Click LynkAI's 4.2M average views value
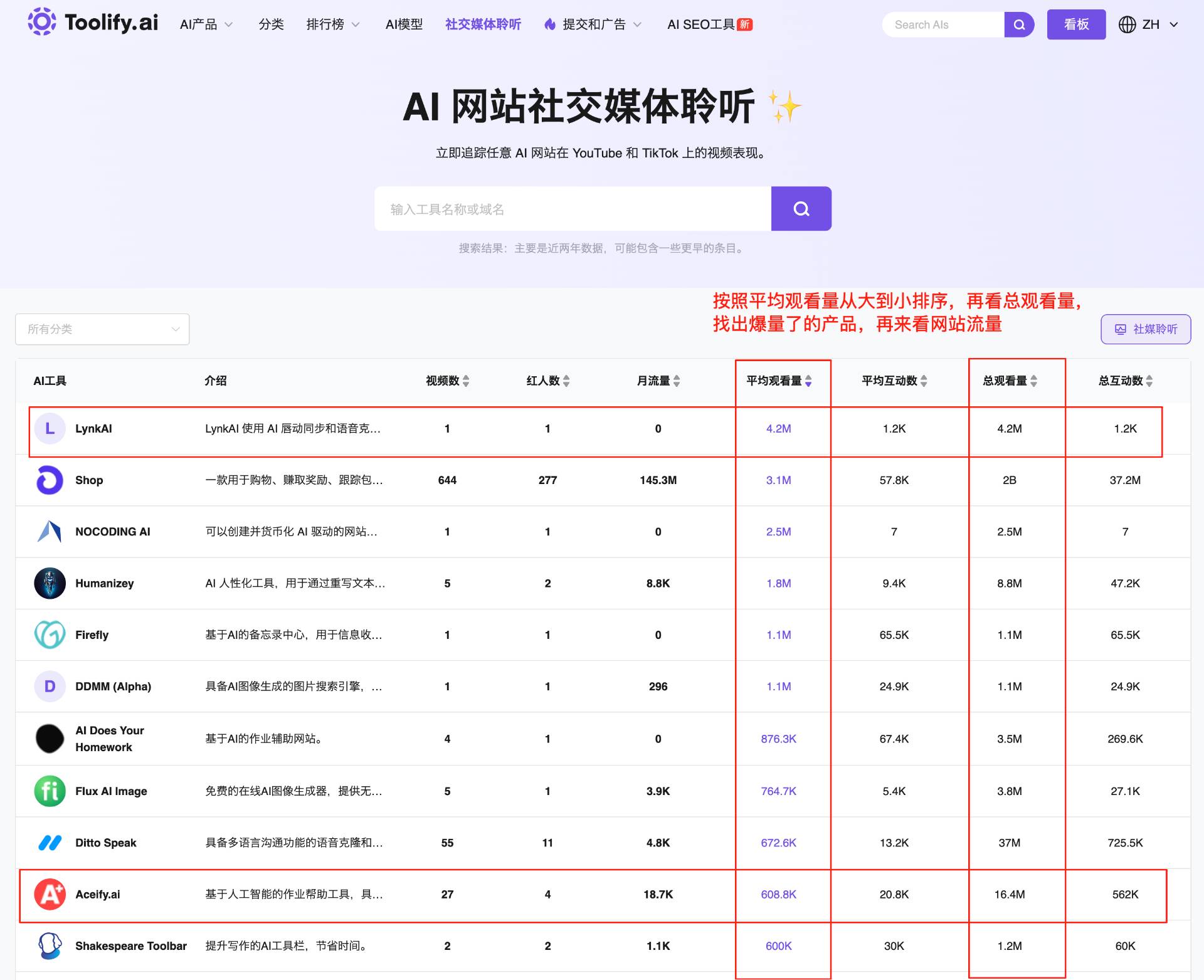This screenshot has width=1204, height=980. pos(779,429)
